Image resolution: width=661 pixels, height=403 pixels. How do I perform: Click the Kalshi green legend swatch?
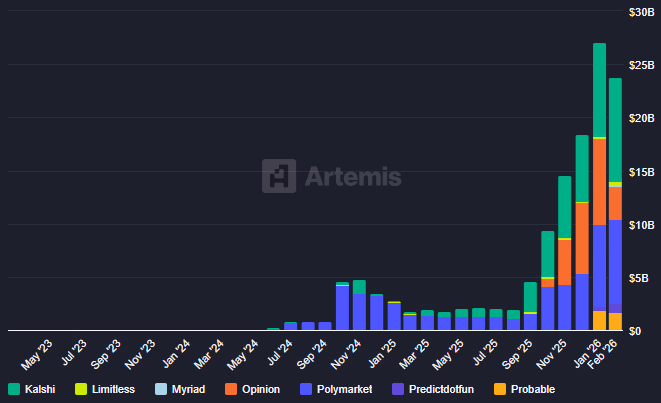click(x=14, y=389)
